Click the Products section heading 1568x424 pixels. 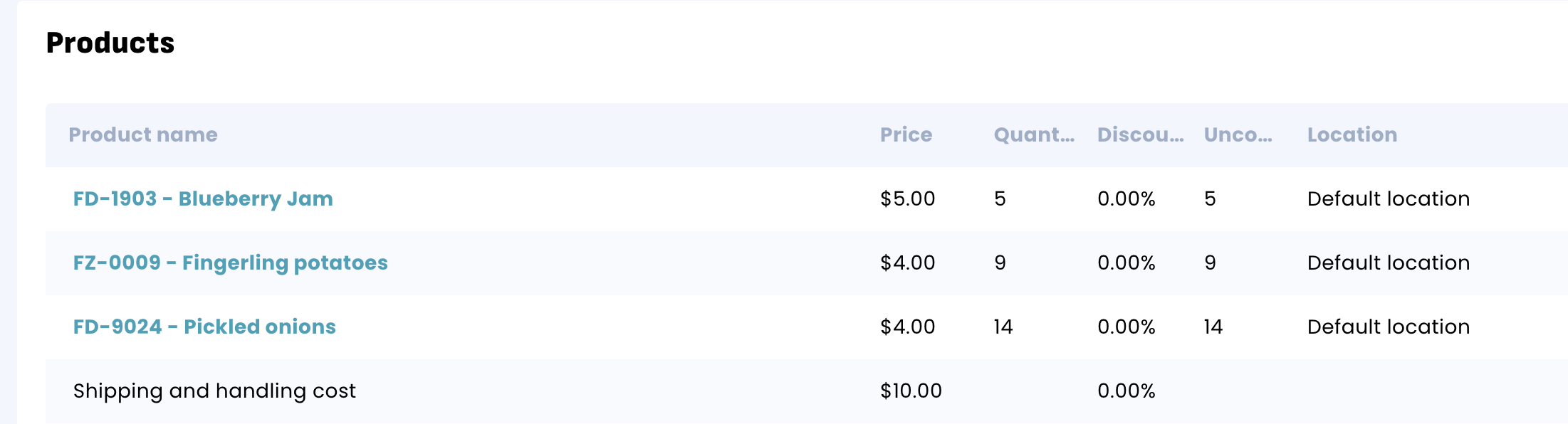(110, 43)
